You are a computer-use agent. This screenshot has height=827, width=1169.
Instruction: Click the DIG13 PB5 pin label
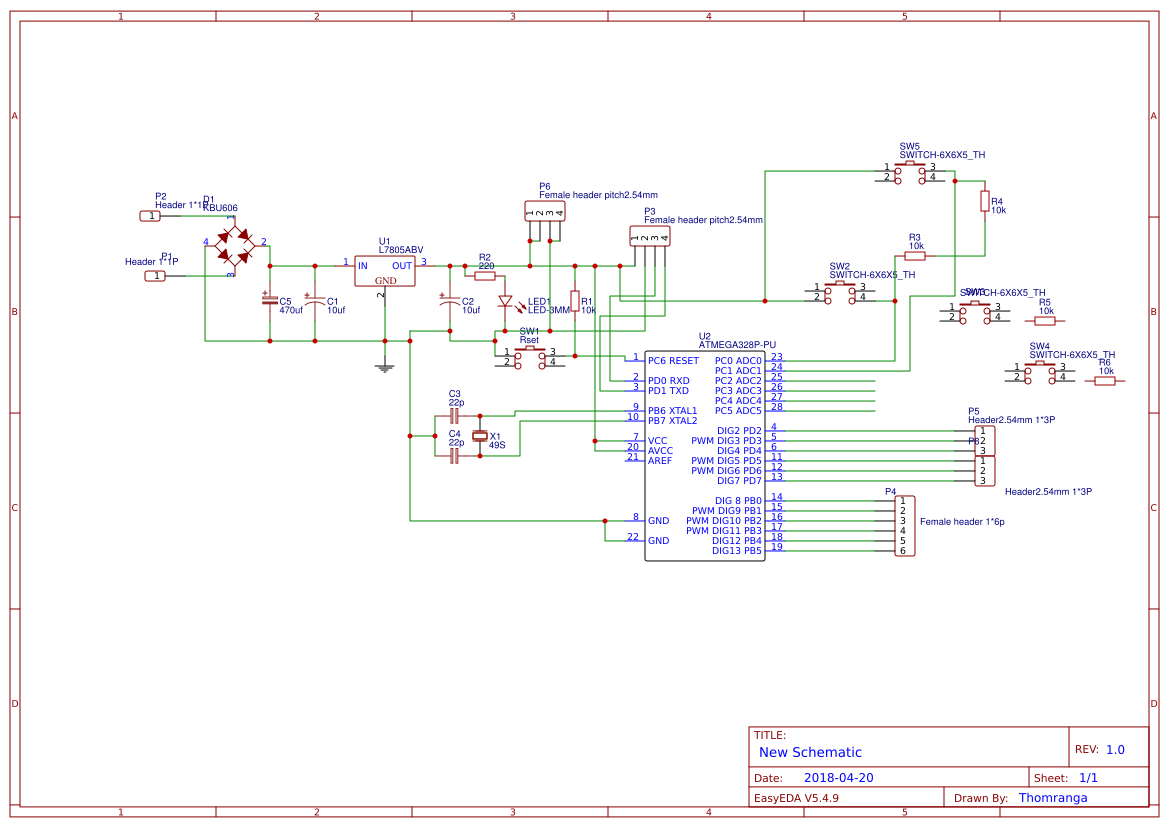[x=737, y=551]
